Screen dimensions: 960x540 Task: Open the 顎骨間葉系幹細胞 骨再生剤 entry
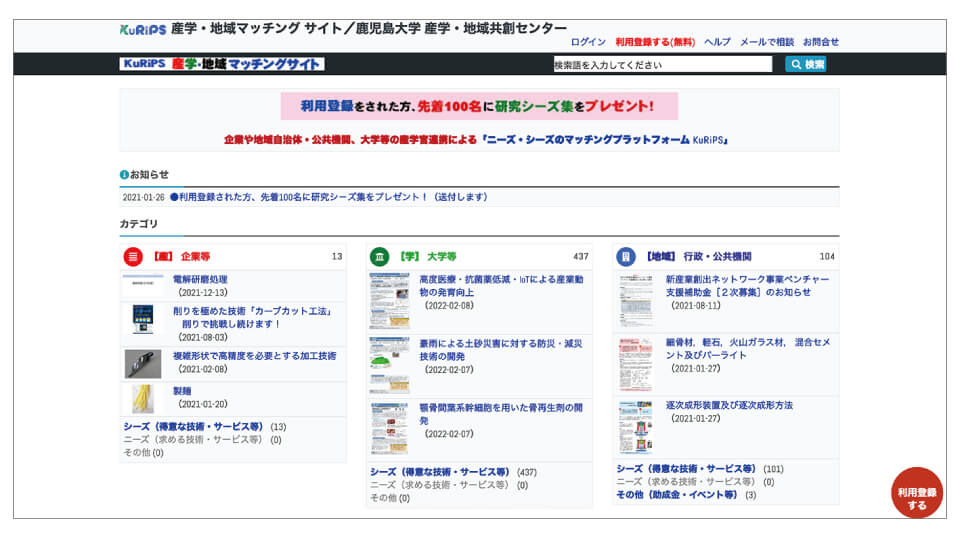click(x=501, y=414)
